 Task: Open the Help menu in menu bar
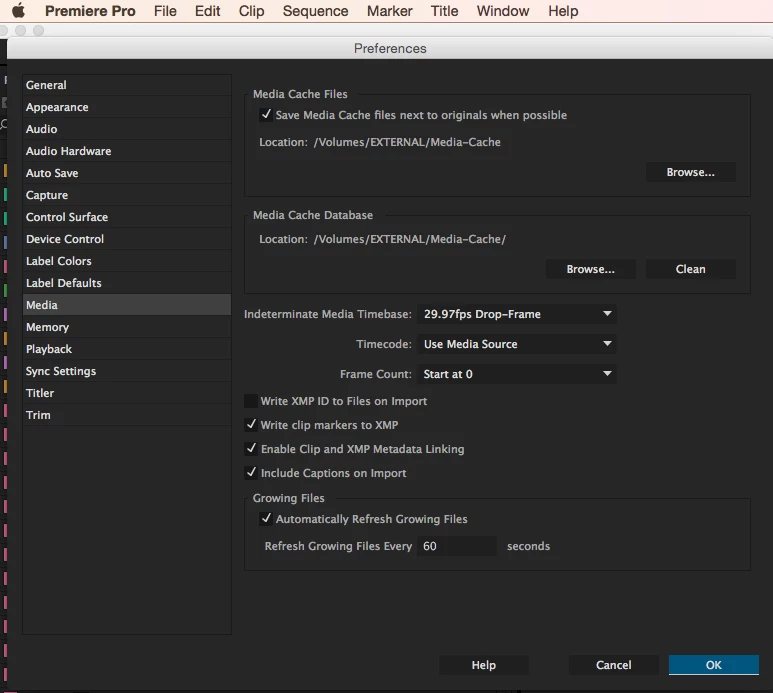[x=563, y=11]
